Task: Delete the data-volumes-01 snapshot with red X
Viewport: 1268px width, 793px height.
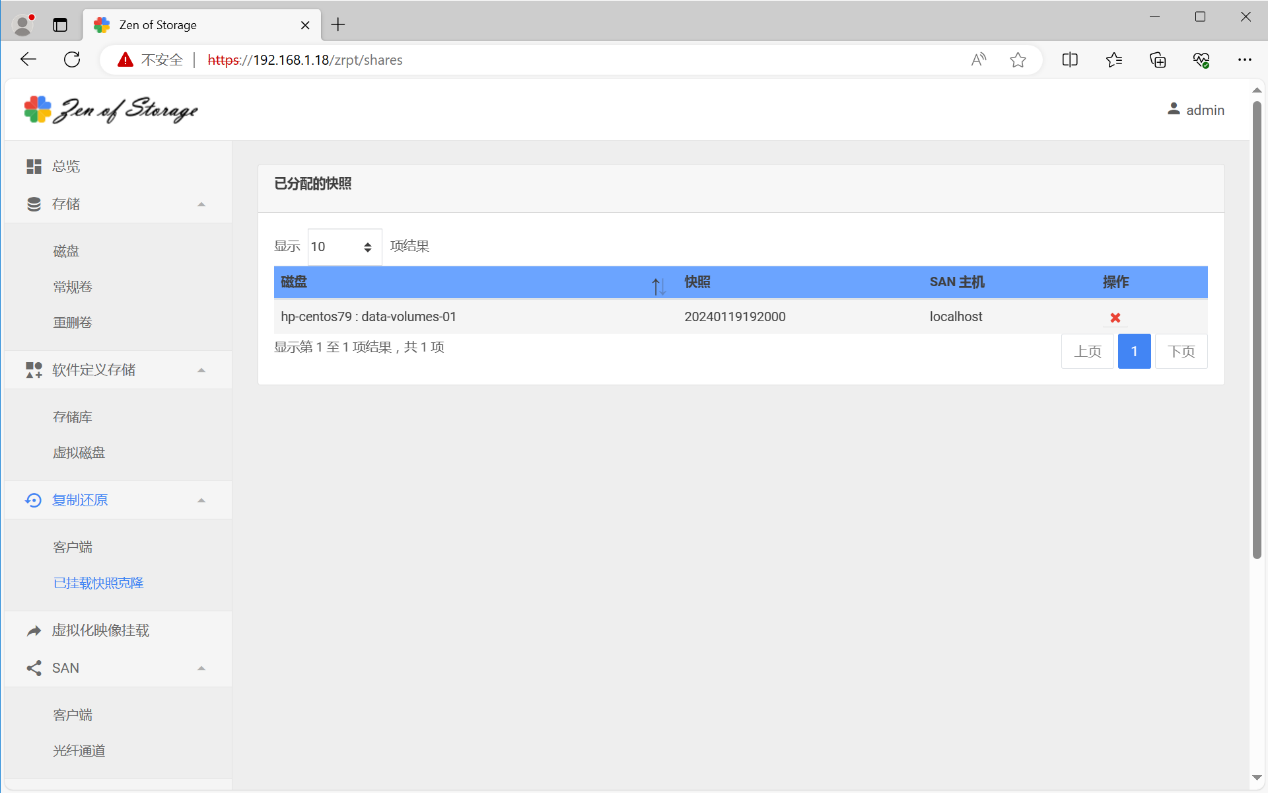Action: [x=1115, y=317]
